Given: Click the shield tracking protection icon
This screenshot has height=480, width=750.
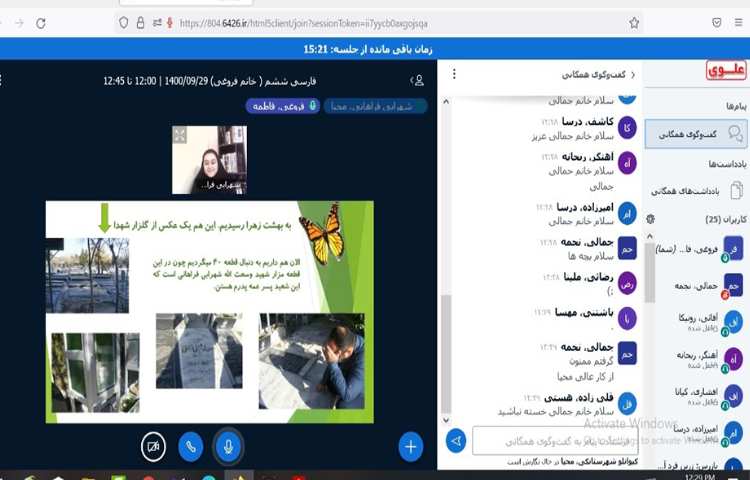Looking at the screenshot, I should (x=123, y=22).
